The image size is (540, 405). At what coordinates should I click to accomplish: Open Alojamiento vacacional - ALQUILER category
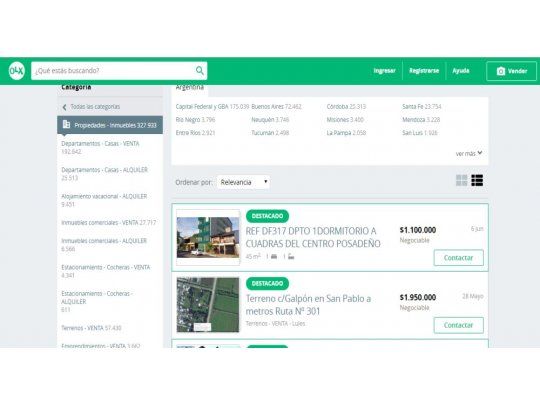tap(104, 200)
